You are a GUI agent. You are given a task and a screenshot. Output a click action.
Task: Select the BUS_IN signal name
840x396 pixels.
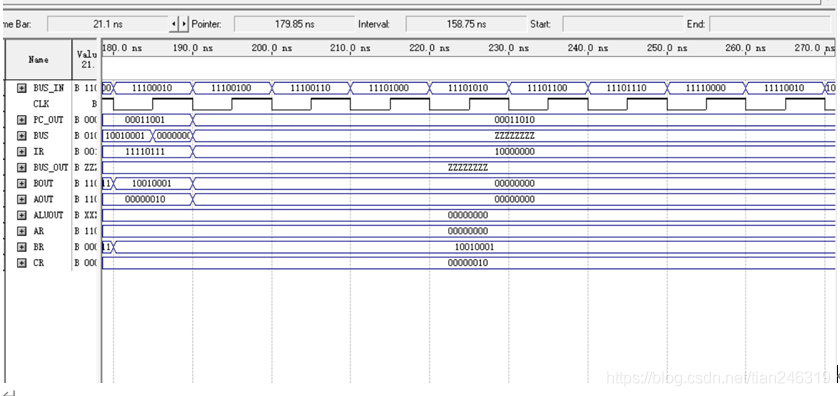point(48,88)
